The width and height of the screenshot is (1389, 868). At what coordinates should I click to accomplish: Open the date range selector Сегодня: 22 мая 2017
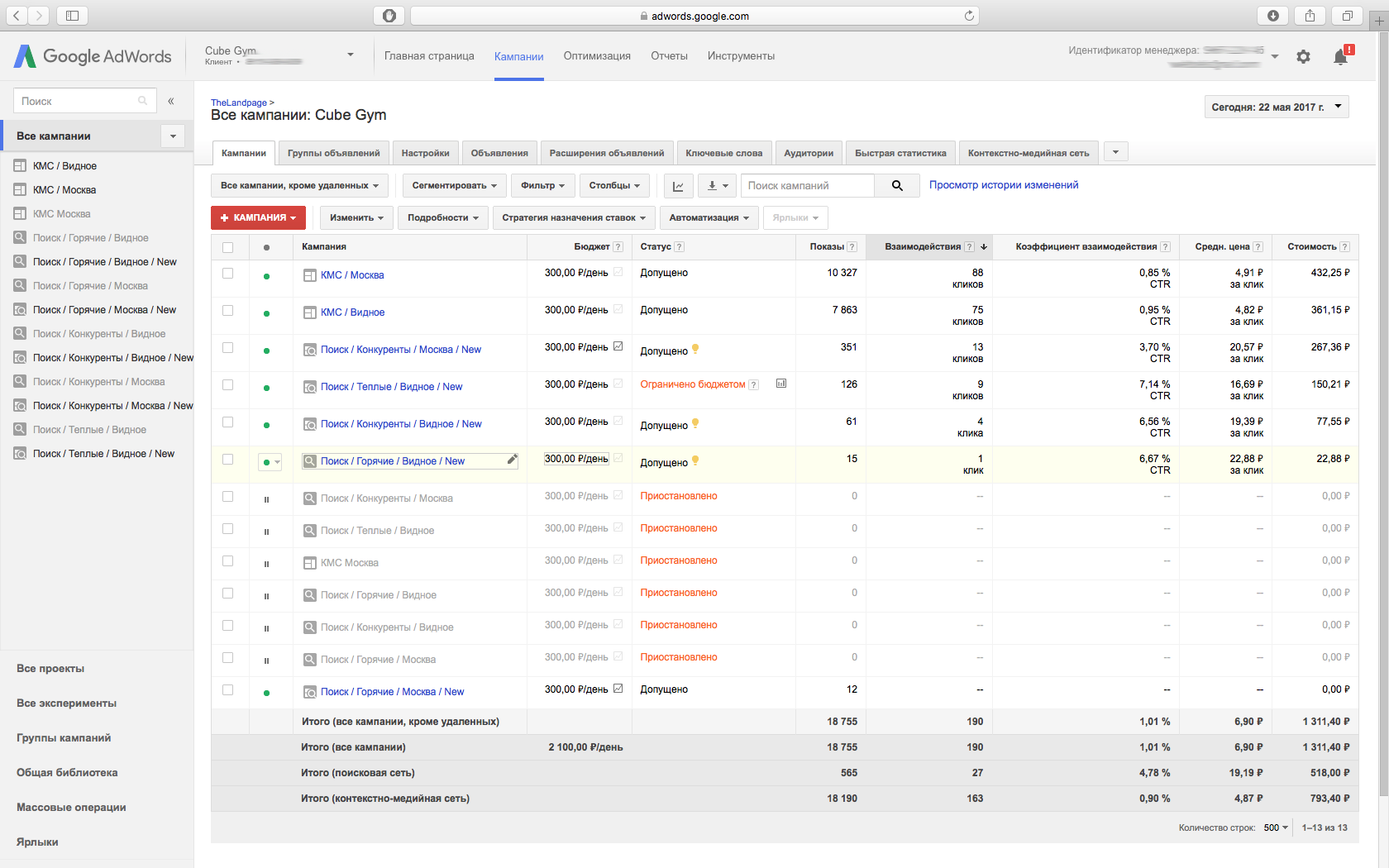pos(1277,107)
